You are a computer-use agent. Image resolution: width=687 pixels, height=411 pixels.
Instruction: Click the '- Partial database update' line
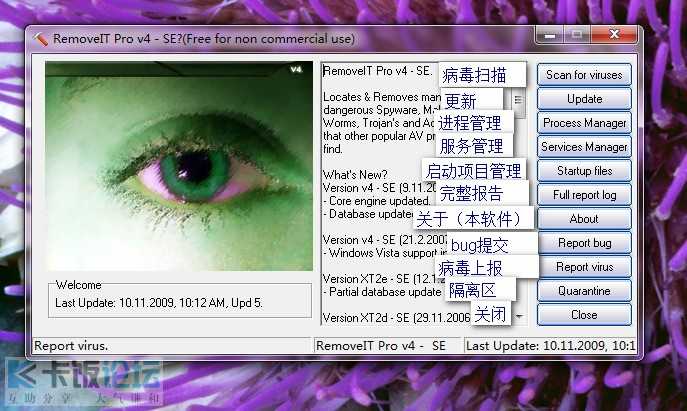pyautogui.click(x=382, y=292)
